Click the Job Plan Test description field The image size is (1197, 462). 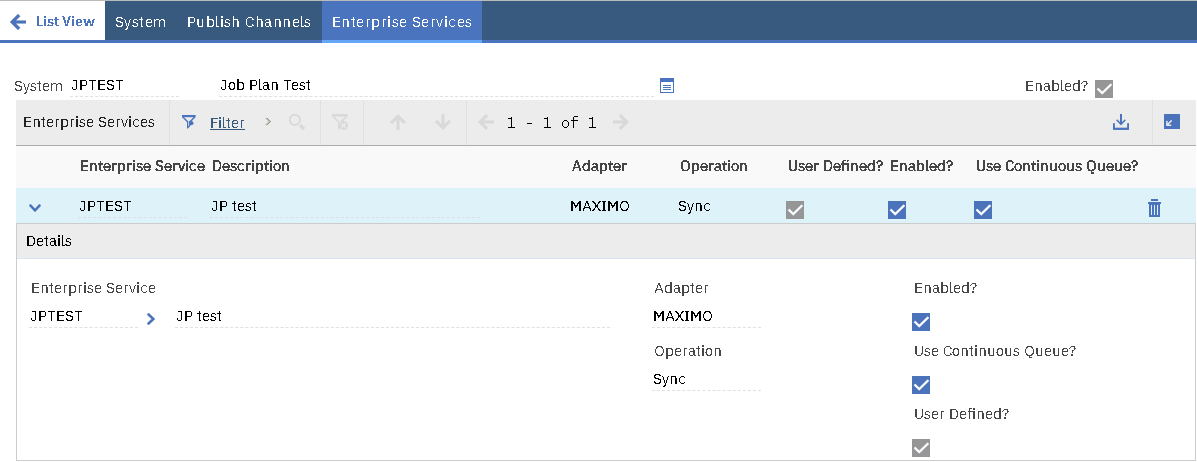[437, 86]
